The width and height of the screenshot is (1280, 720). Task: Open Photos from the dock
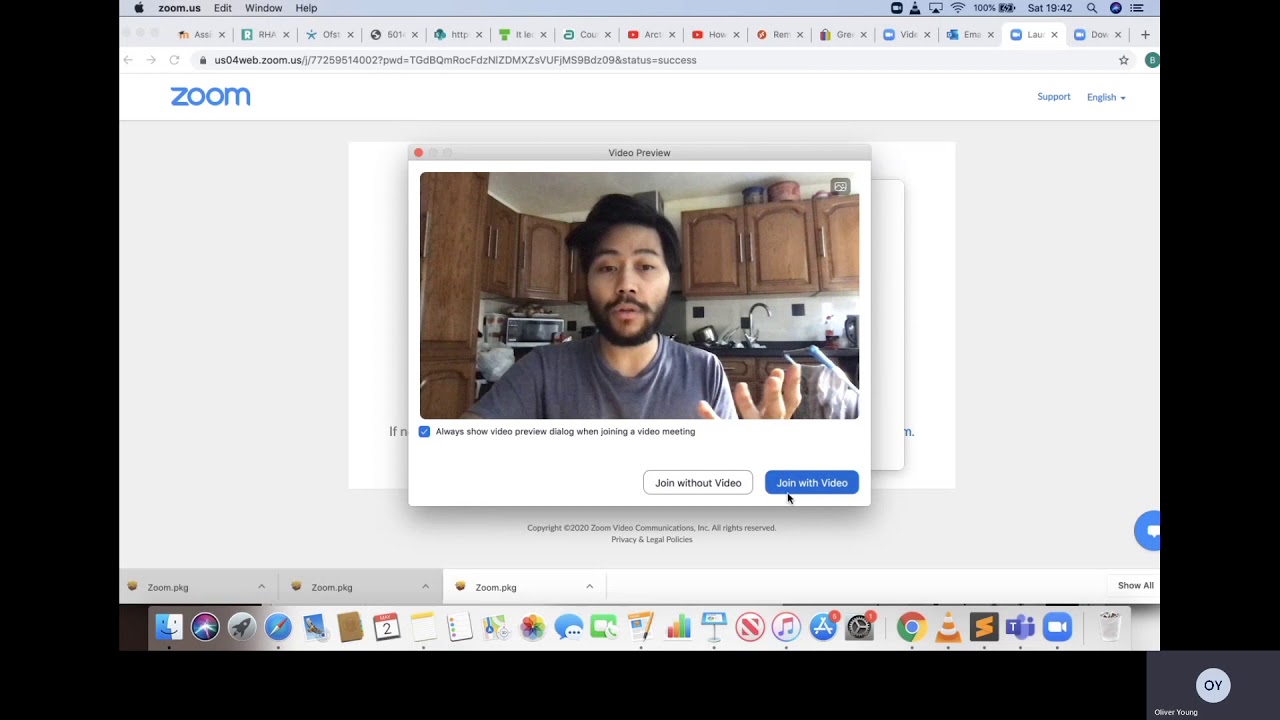click(532, 627)
